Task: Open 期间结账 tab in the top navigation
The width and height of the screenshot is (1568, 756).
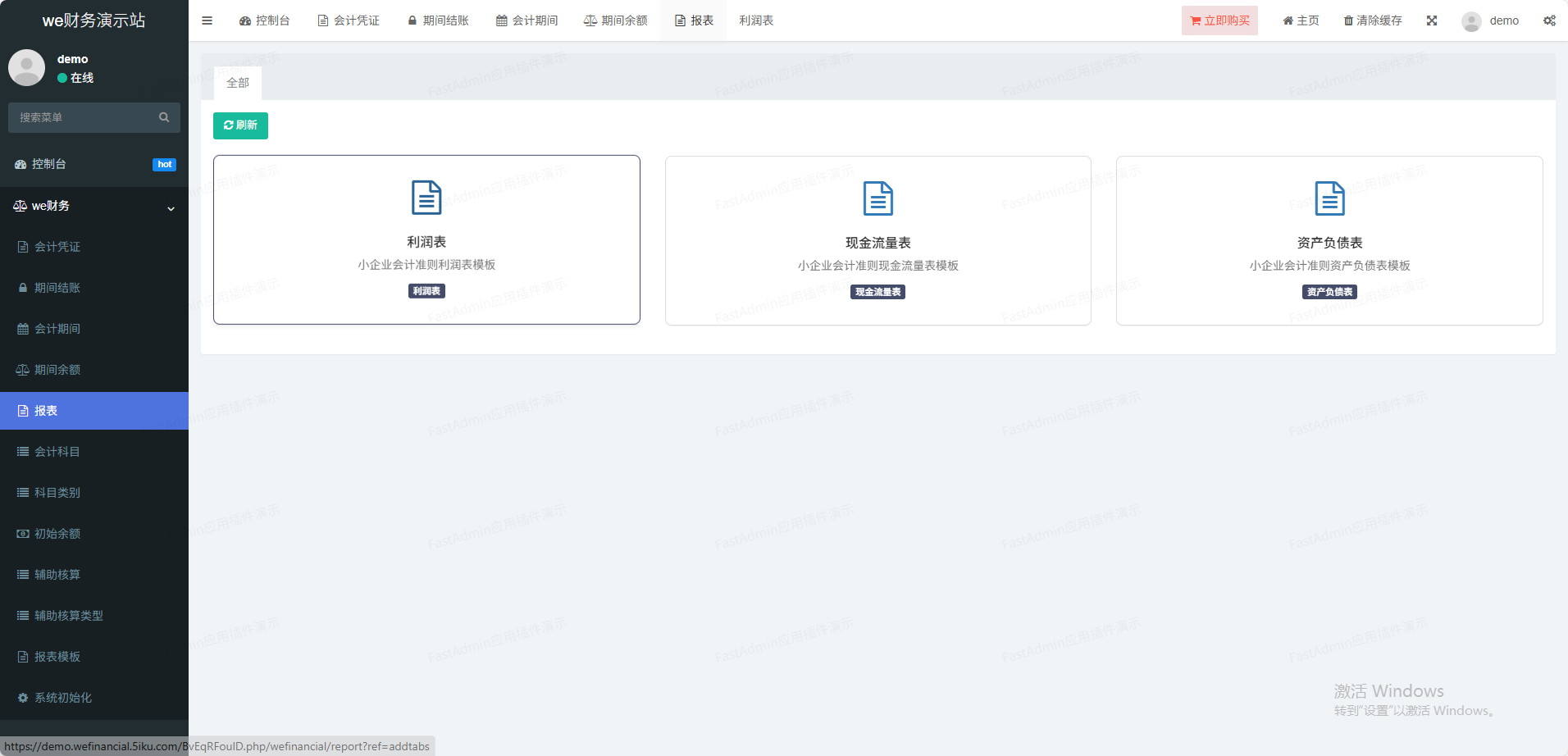Action: (x=438, y=20)
